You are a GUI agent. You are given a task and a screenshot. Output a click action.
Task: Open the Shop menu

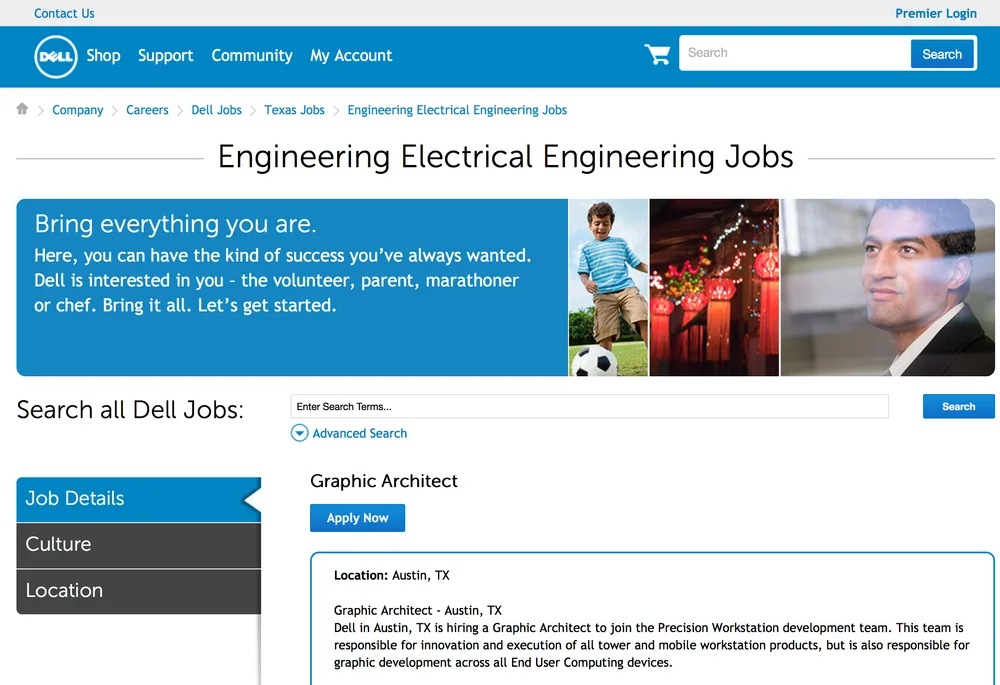[103, 55]
